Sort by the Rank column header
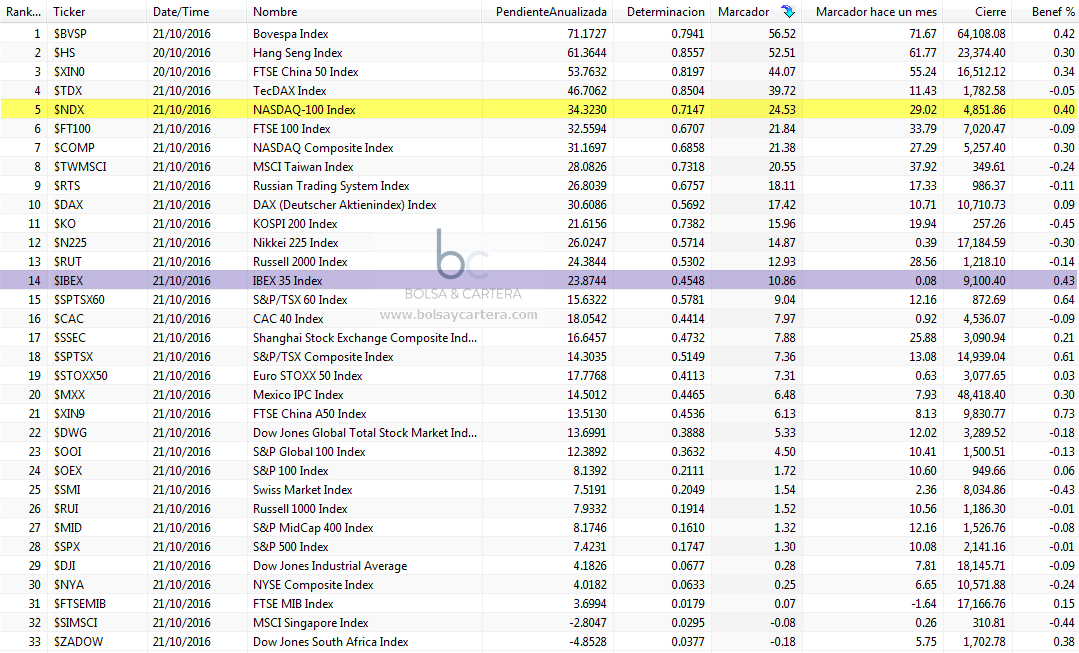The width and height of the screenshot is (1079, 653). 23,12
